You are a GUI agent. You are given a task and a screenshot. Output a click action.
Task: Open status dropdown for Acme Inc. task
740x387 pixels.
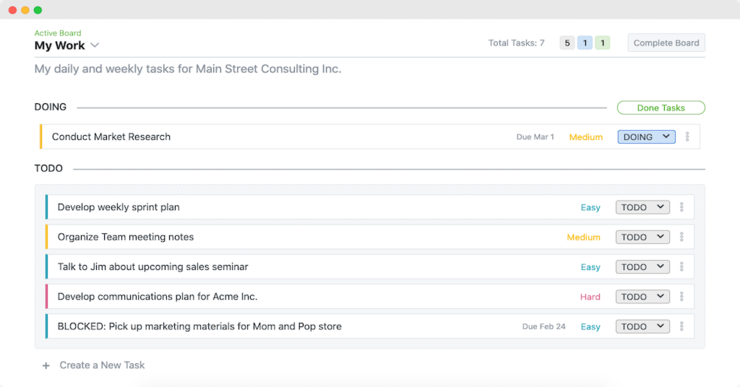pyautogui.click(x=642, y=296)
